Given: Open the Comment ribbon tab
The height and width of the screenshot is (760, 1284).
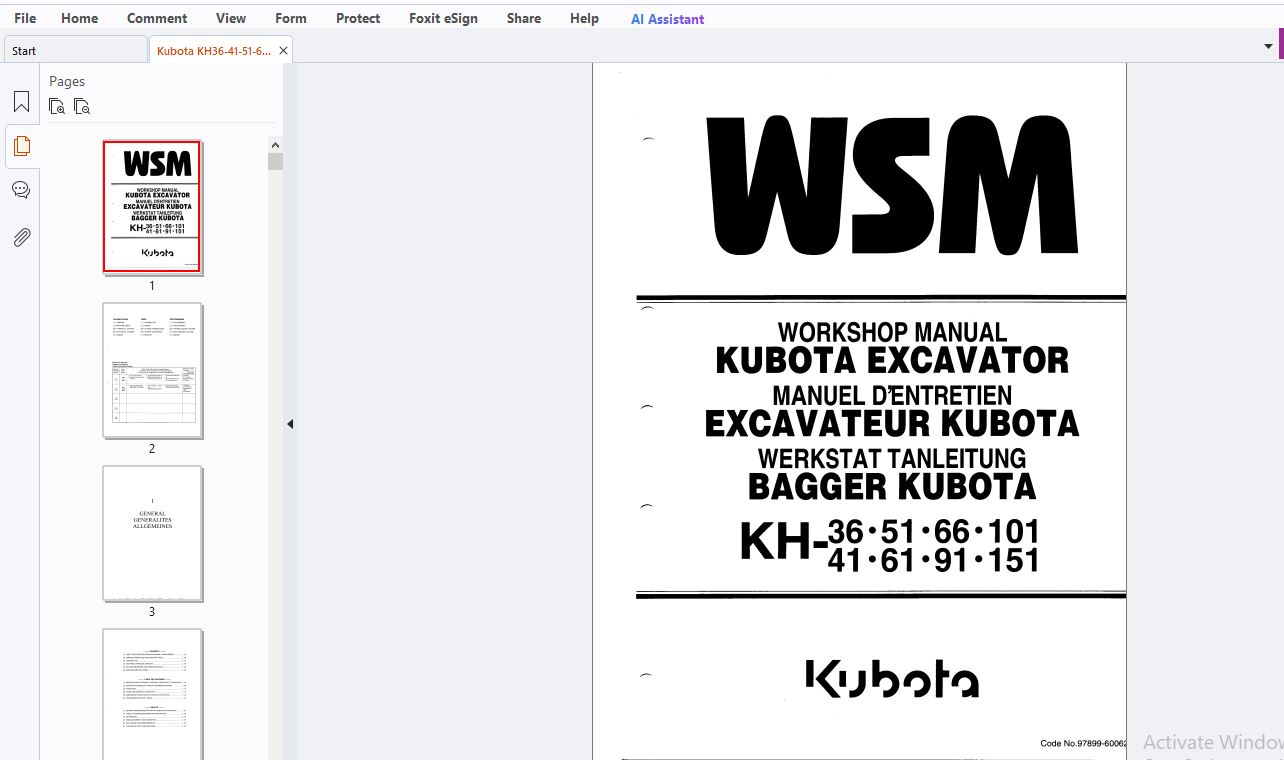Looking at the screenshot, I should coord(157,18).
